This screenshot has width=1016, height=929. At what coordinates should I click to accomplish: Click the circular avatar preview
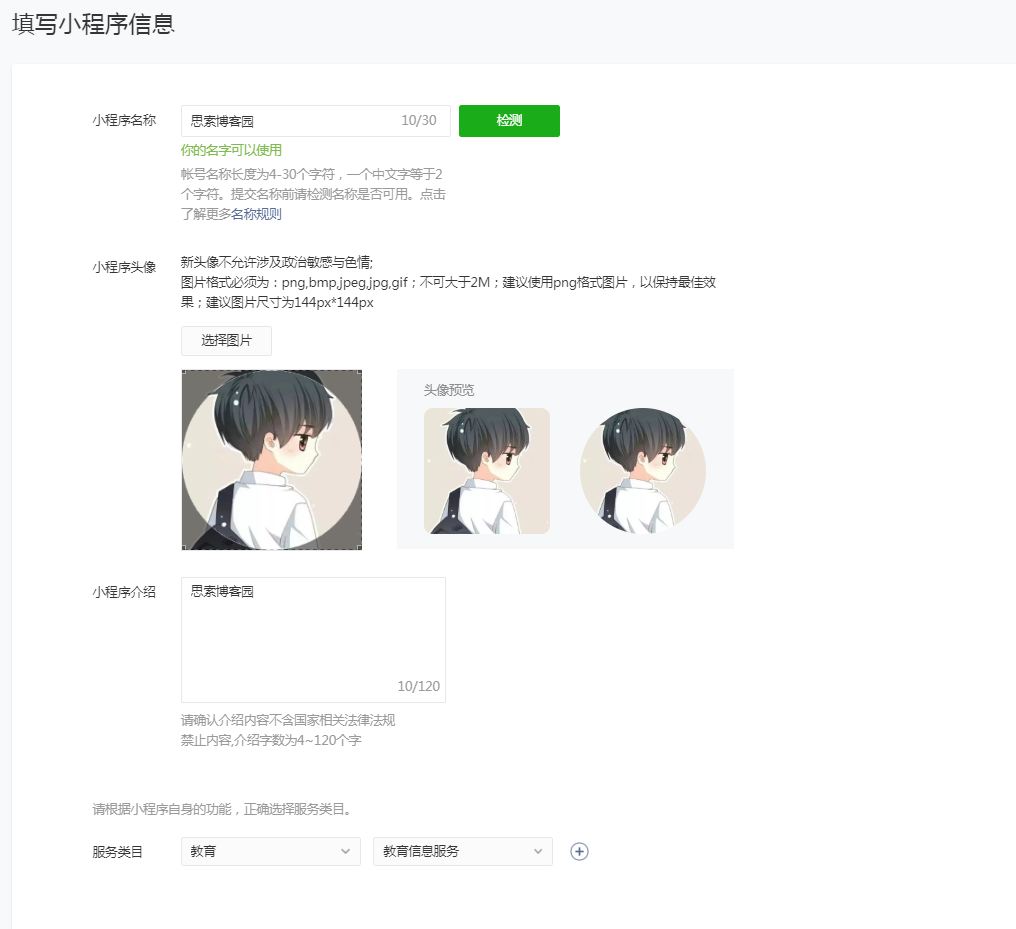643,471
